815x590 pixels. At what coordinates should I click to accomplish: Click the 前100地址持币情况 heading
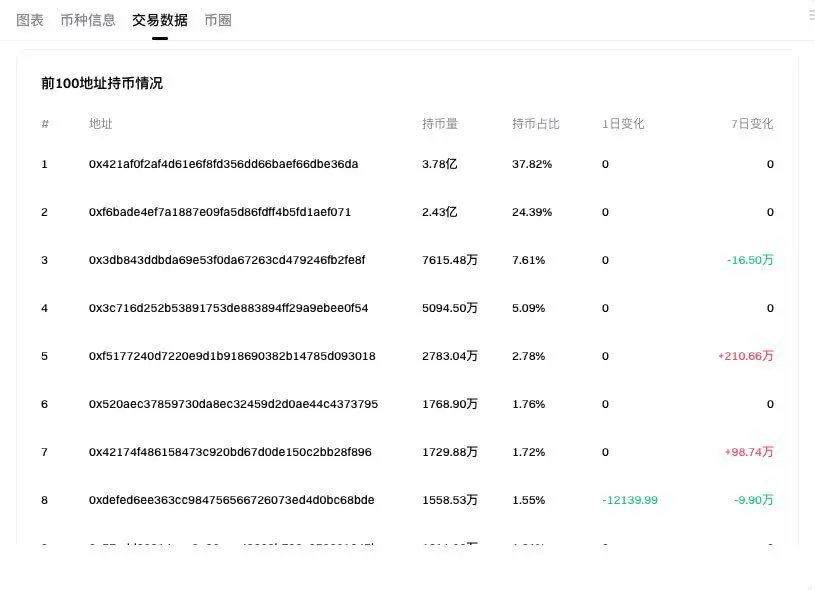coord(102,83)
